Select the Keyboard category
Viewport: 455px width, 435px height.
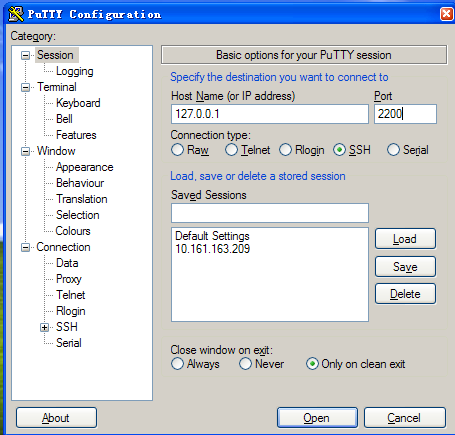click(x=78, y=103)
